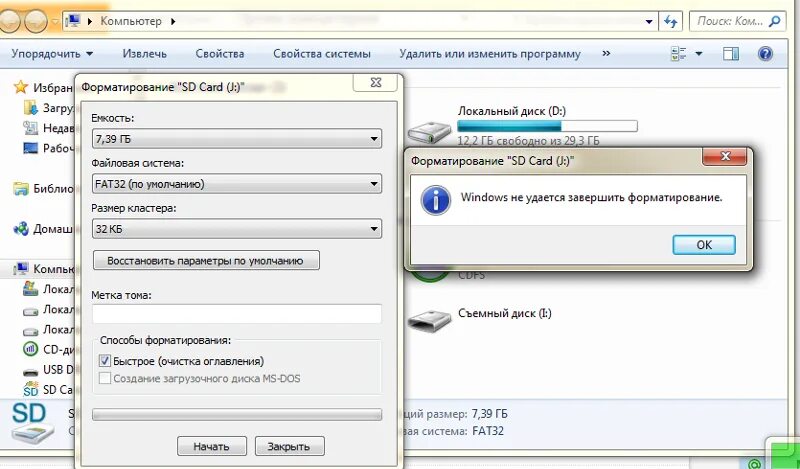Open the view options dropdown arrow
Screen dimensions: 800x469
pyautogui.click(x=698, y=54)
